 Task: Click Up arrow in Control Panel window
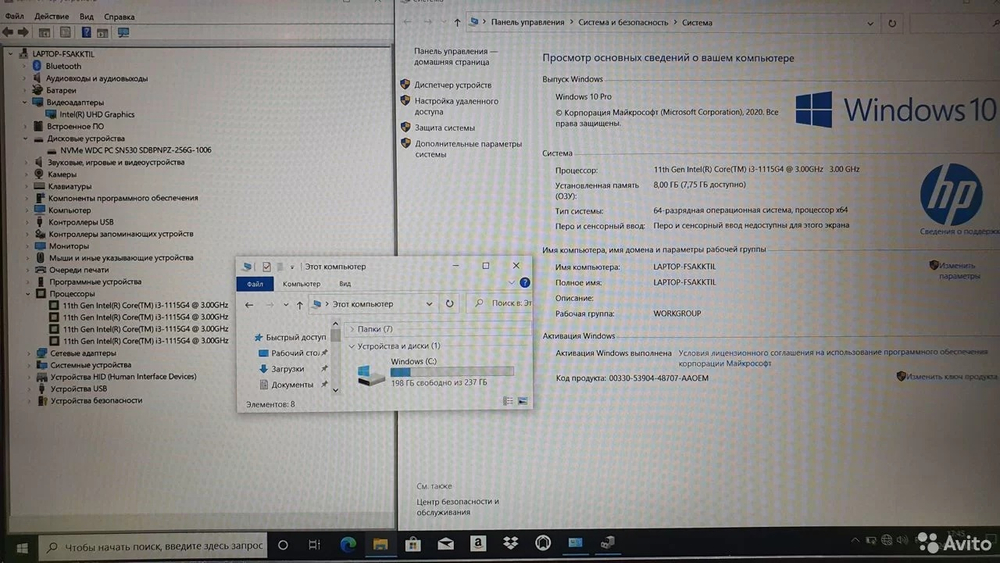[x=457, y=23]
